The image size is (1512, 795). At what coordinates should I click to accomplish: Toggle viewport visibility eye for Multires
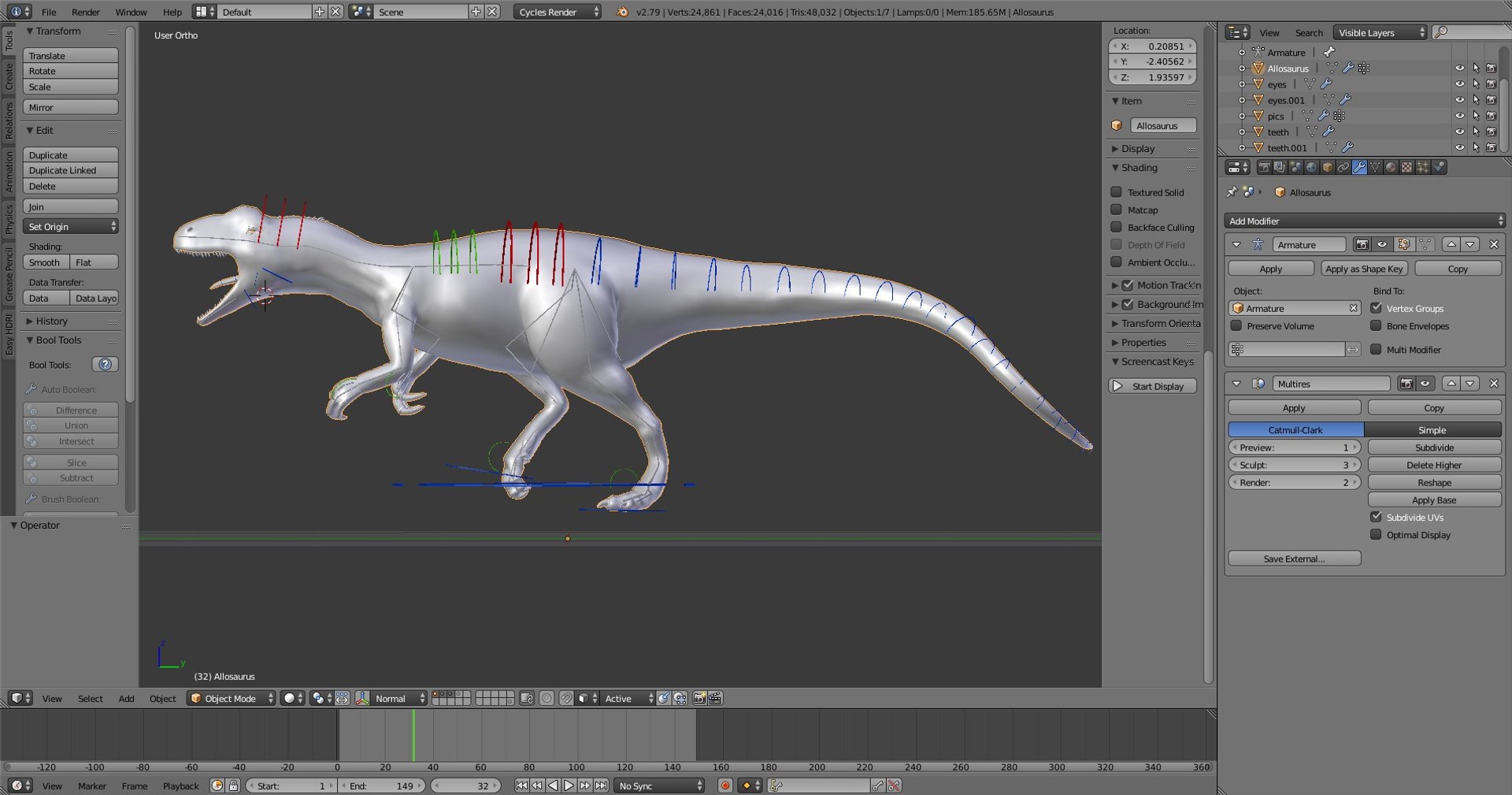[1425, 384]
